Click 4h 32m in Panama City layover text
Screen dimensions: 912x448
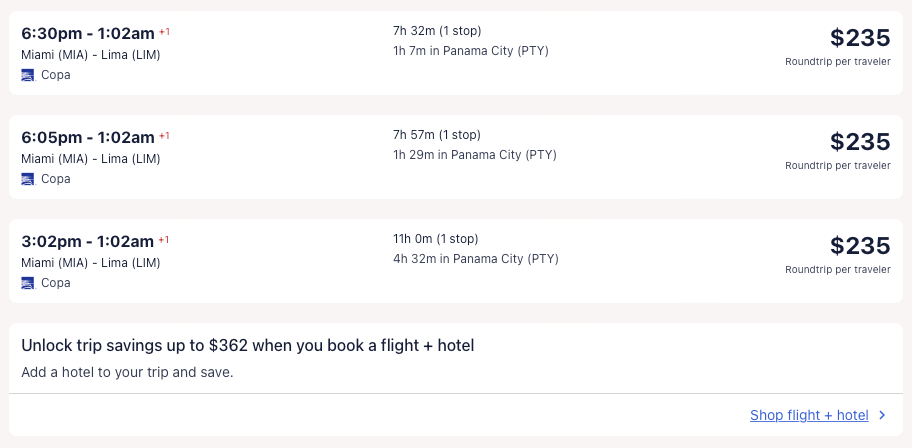pos(476,259)
